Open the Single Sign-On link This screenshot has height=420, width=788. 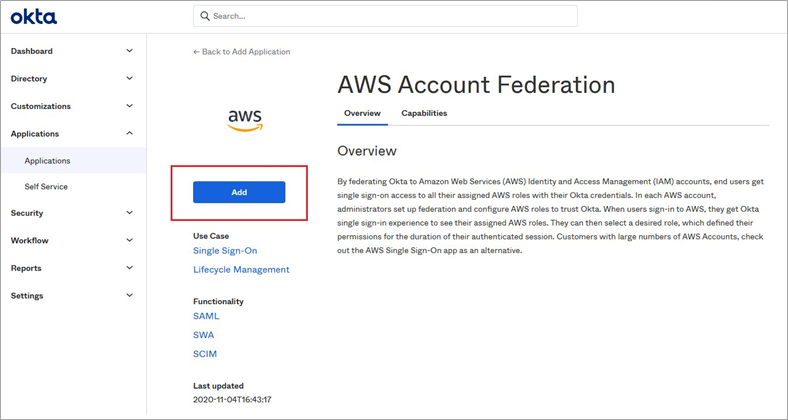(225, 250)
